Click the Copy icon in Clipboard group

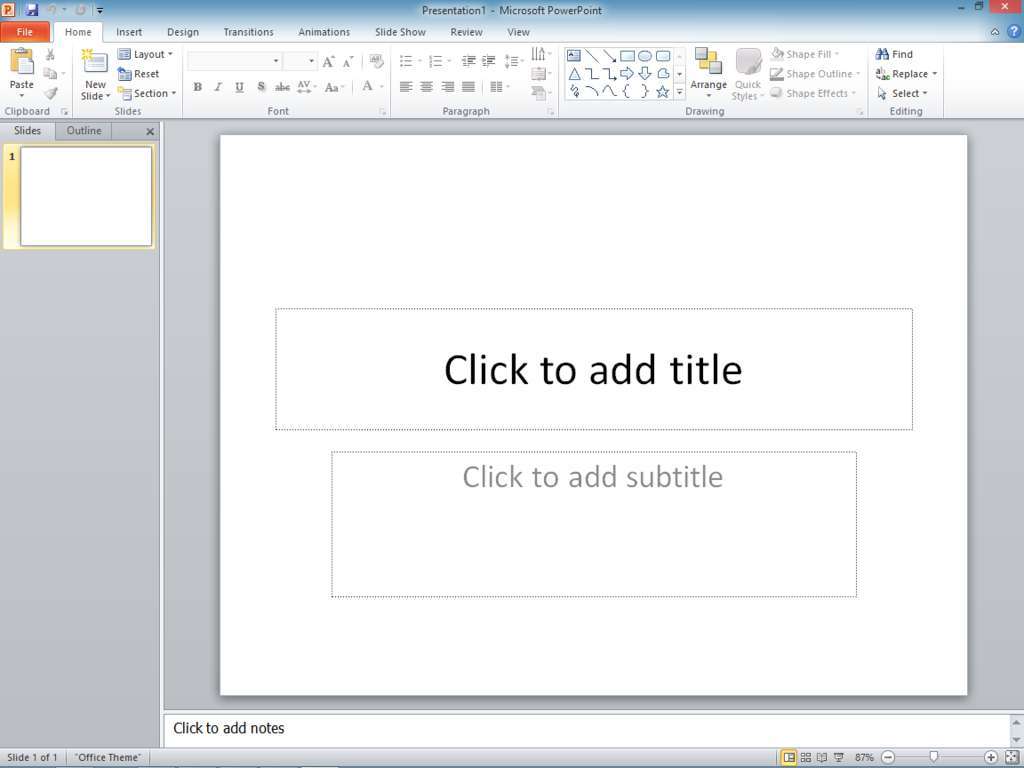point(50,74)
